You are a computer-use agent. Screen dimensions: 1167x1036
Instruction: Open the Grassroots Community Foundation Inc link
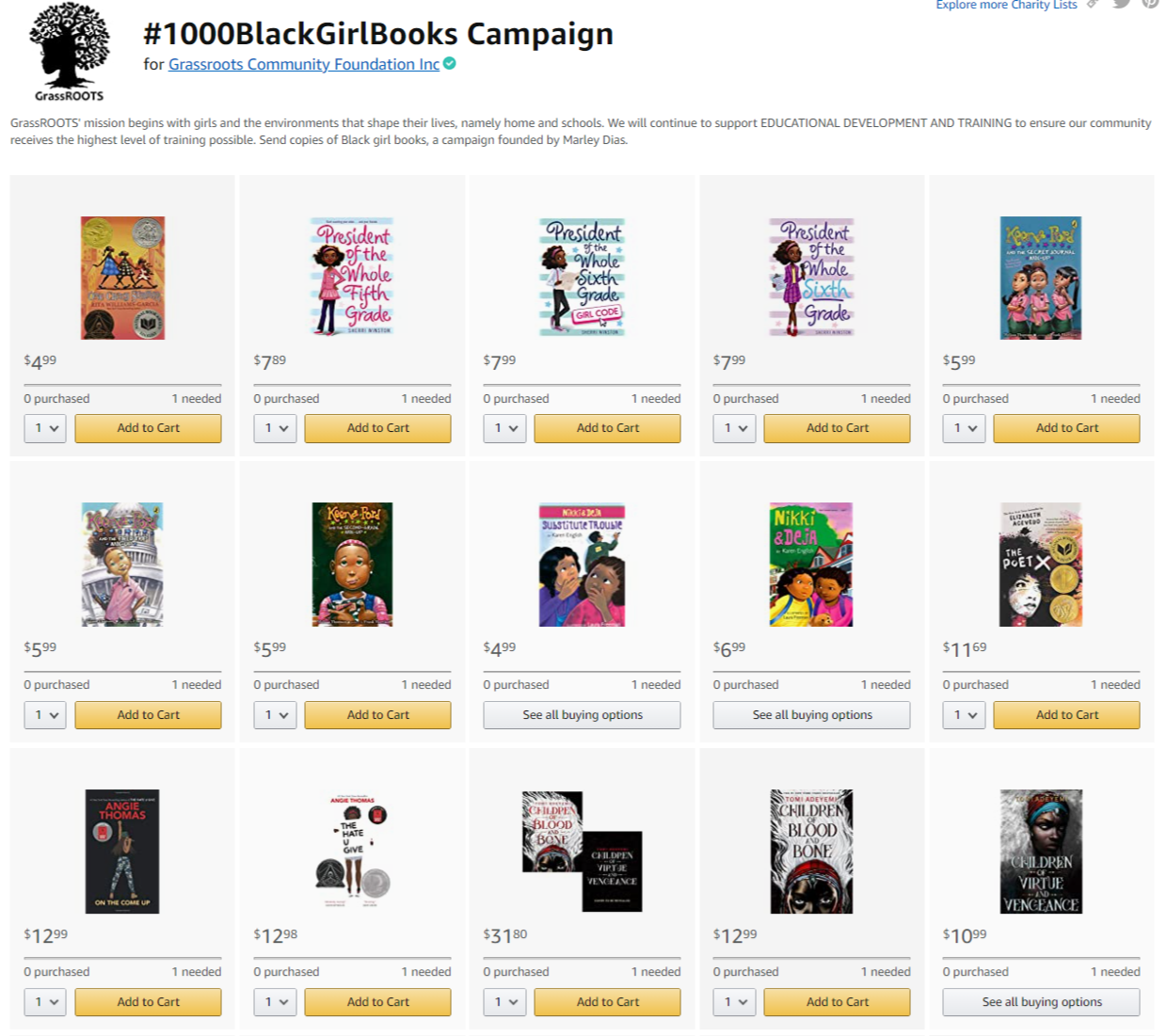point(304,64)
